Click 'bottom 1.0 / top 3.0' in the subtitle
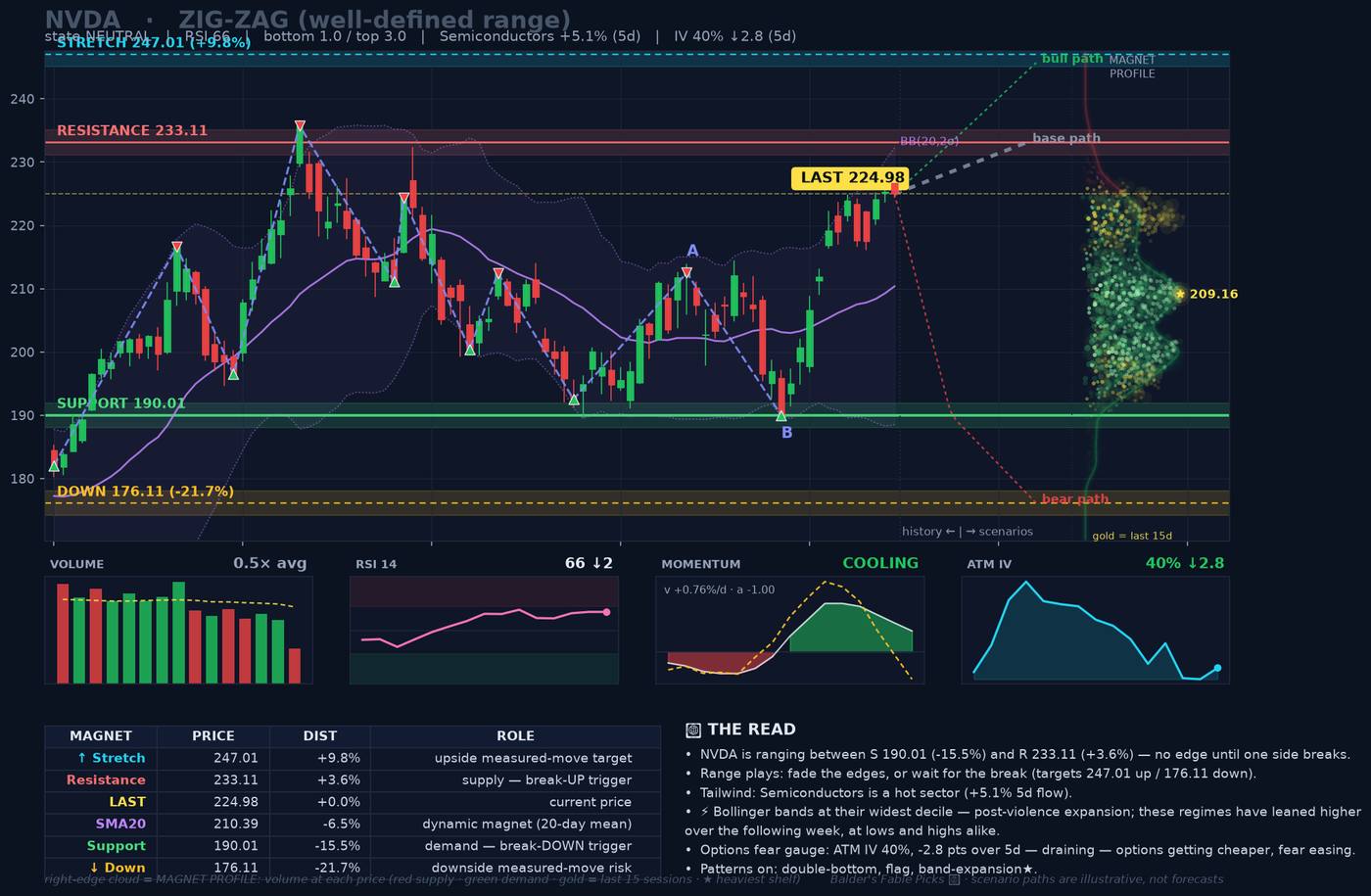This screenshot has width=1371, height=896. point(335,36)
